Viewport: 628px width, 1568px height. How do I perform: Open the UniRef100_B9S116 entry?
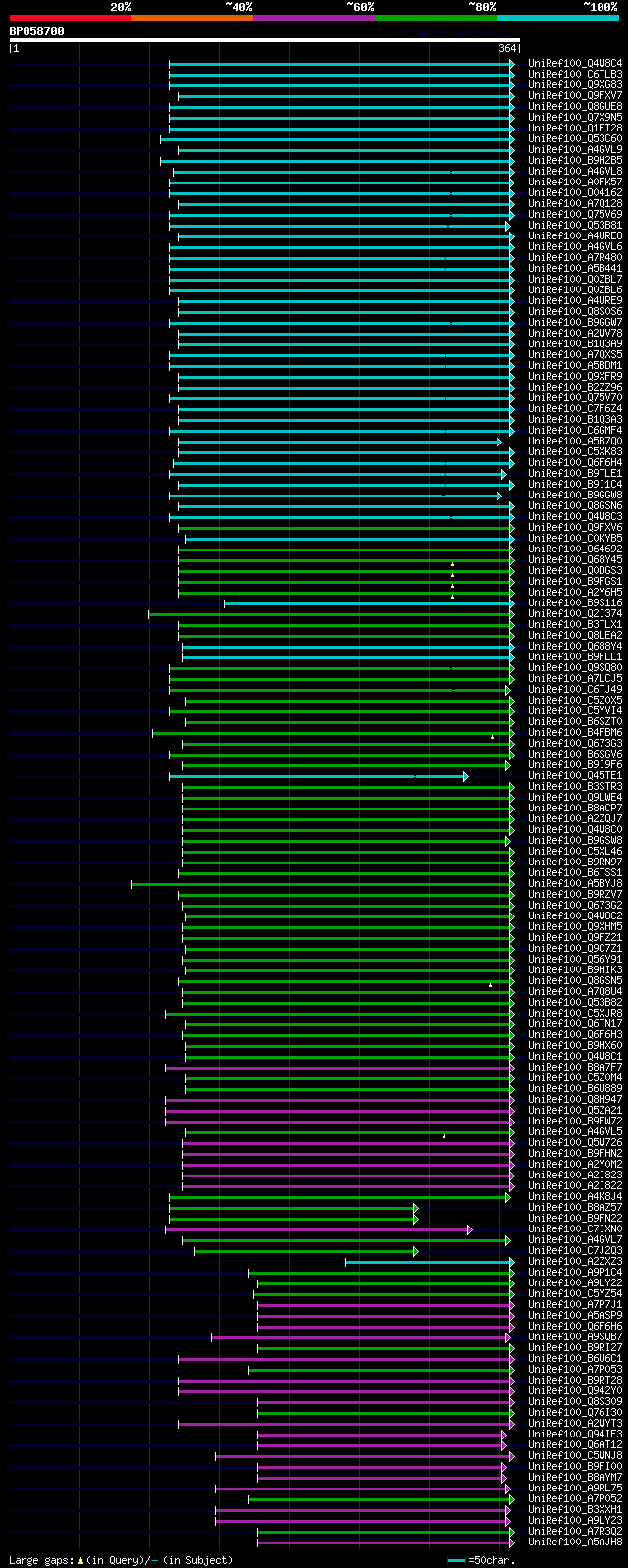click(575, 602)
